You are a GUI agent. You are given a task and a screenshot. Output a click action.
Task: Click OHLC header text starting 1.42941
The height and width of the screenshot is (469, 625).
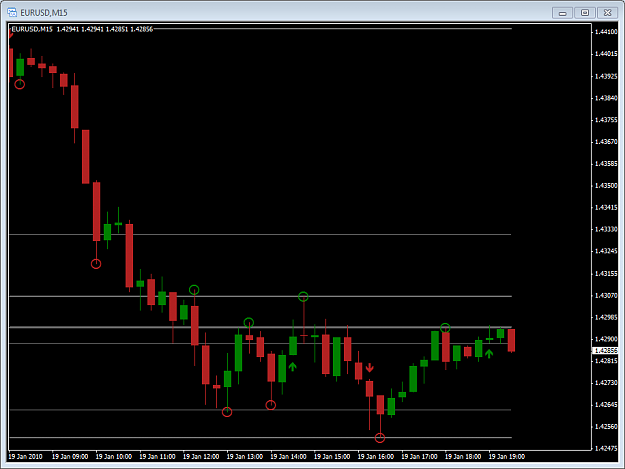tap(105, 29)
